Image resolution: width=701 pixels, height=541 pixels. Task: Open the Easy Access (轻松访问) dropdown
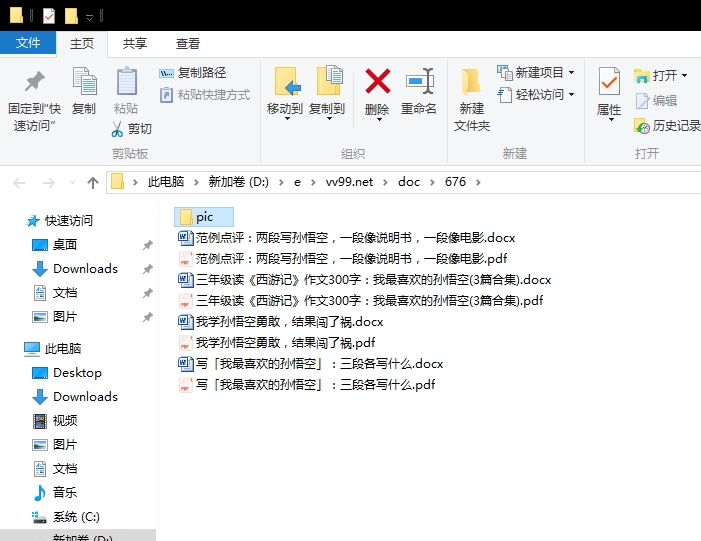[x=536, y=95]
